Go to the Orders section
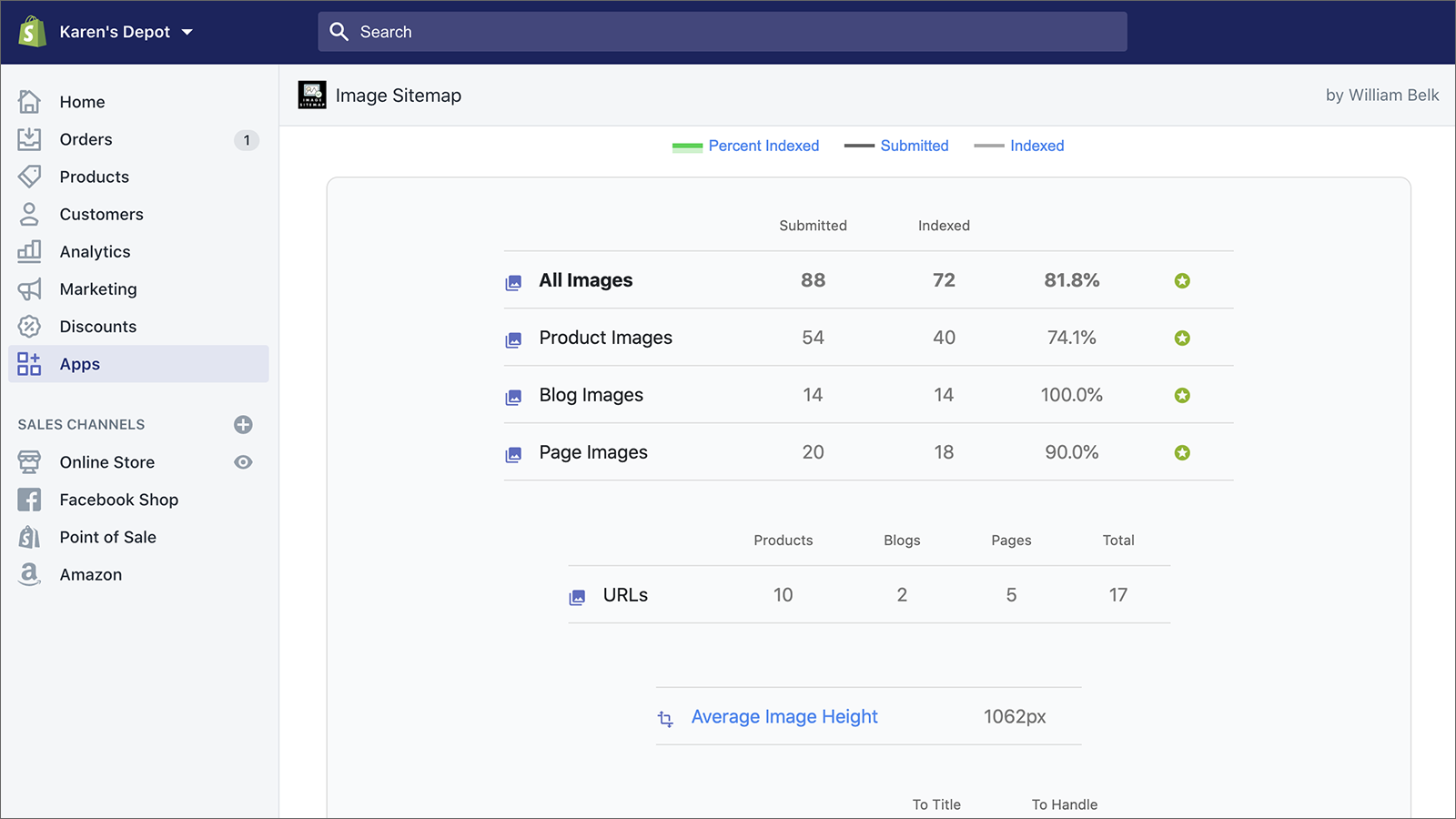Viewport: 1456px width, 819px height. pyautogui.click(x=86, y=139)
